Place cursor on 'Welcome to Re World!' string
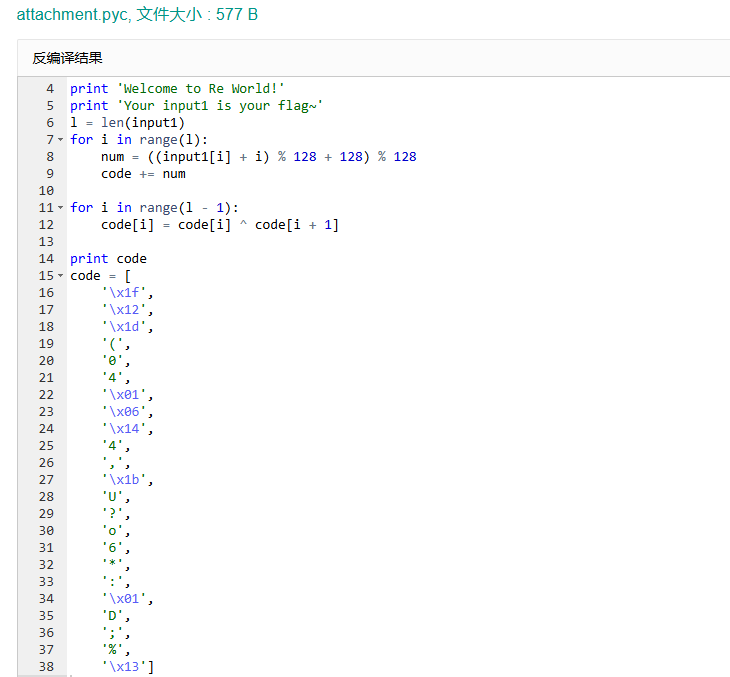The image size is (730, 677). tap(201, 88)
